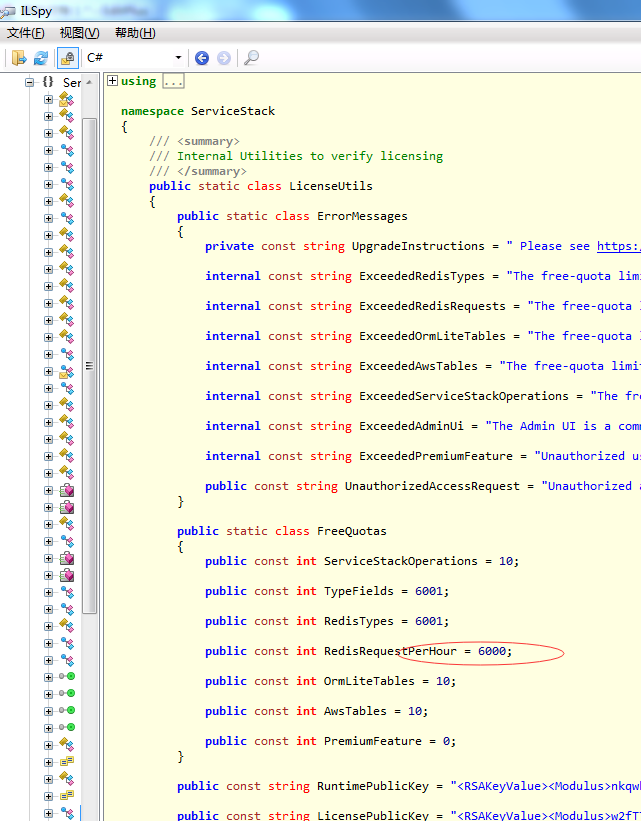Click the value 6000 of RedisRequestPerHour
The image size is (641, 821).
tap(492, 651)
